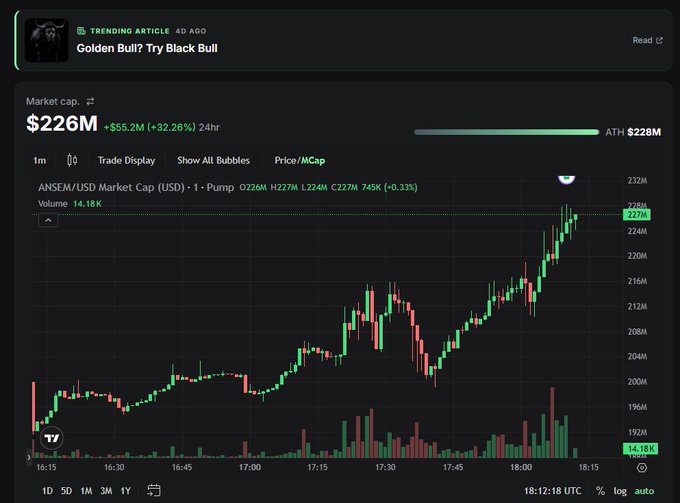The image size is (680, 503).
Task: Select the 5D time range
Action: (66, 491)
